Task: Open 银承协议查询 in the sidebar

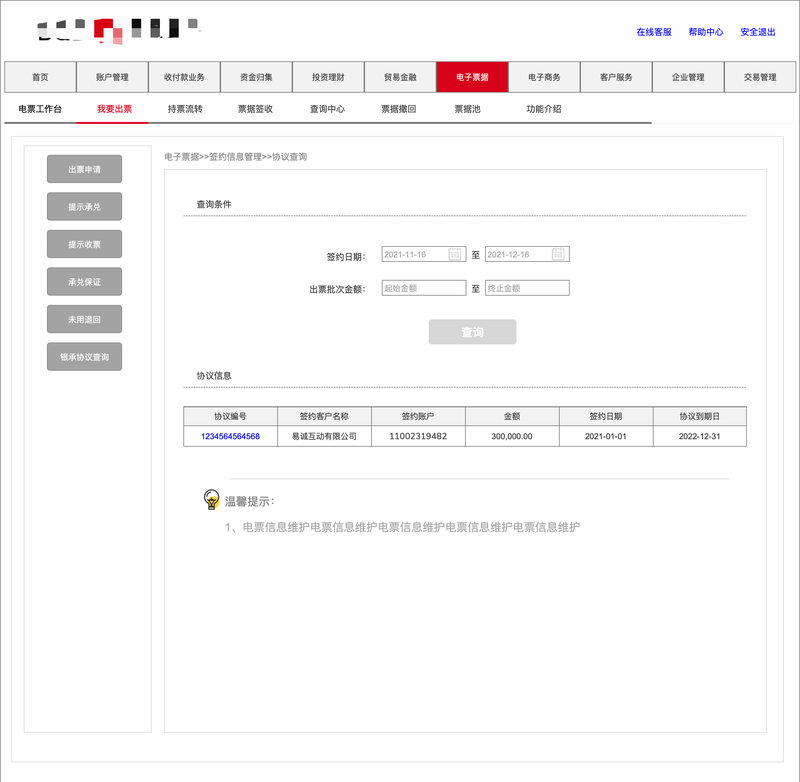Action: point(85,357)
